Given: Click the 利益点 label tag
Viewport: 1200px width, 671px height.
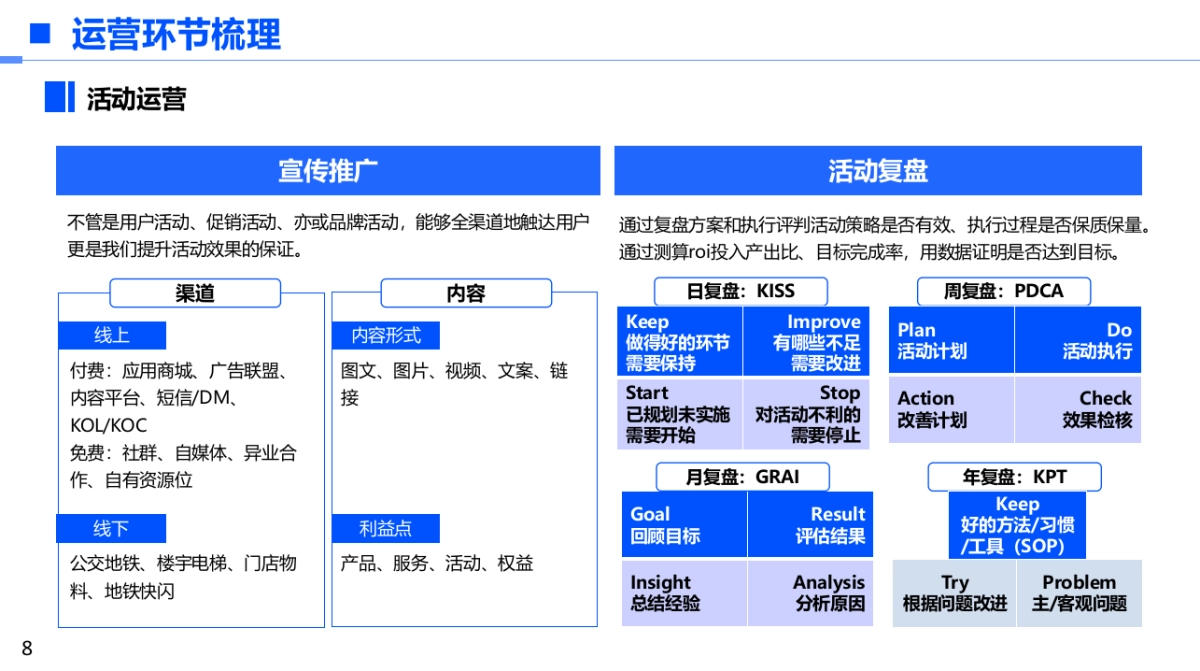Looking at the screenshot, I should point(385,528).
